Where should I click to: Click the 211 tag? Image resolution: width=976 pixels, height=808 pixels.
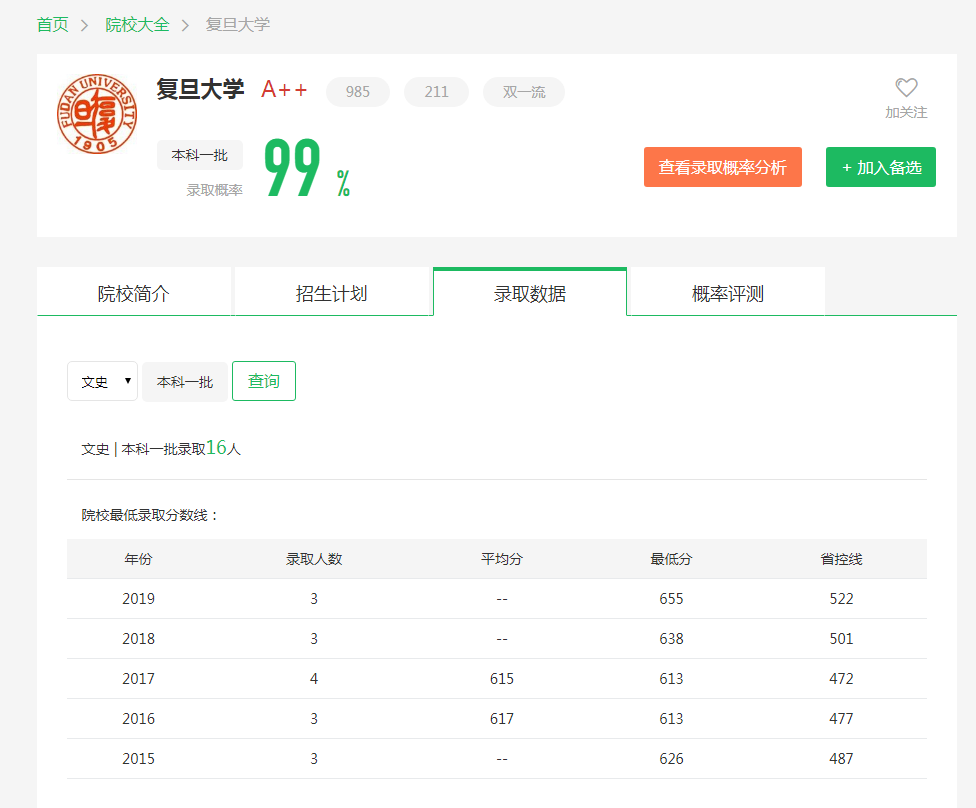(436, 92)
